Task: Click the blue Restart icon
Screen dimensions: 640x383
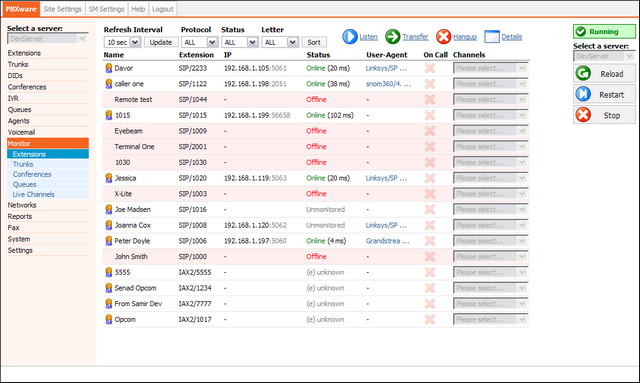Action: pos(583,94)
